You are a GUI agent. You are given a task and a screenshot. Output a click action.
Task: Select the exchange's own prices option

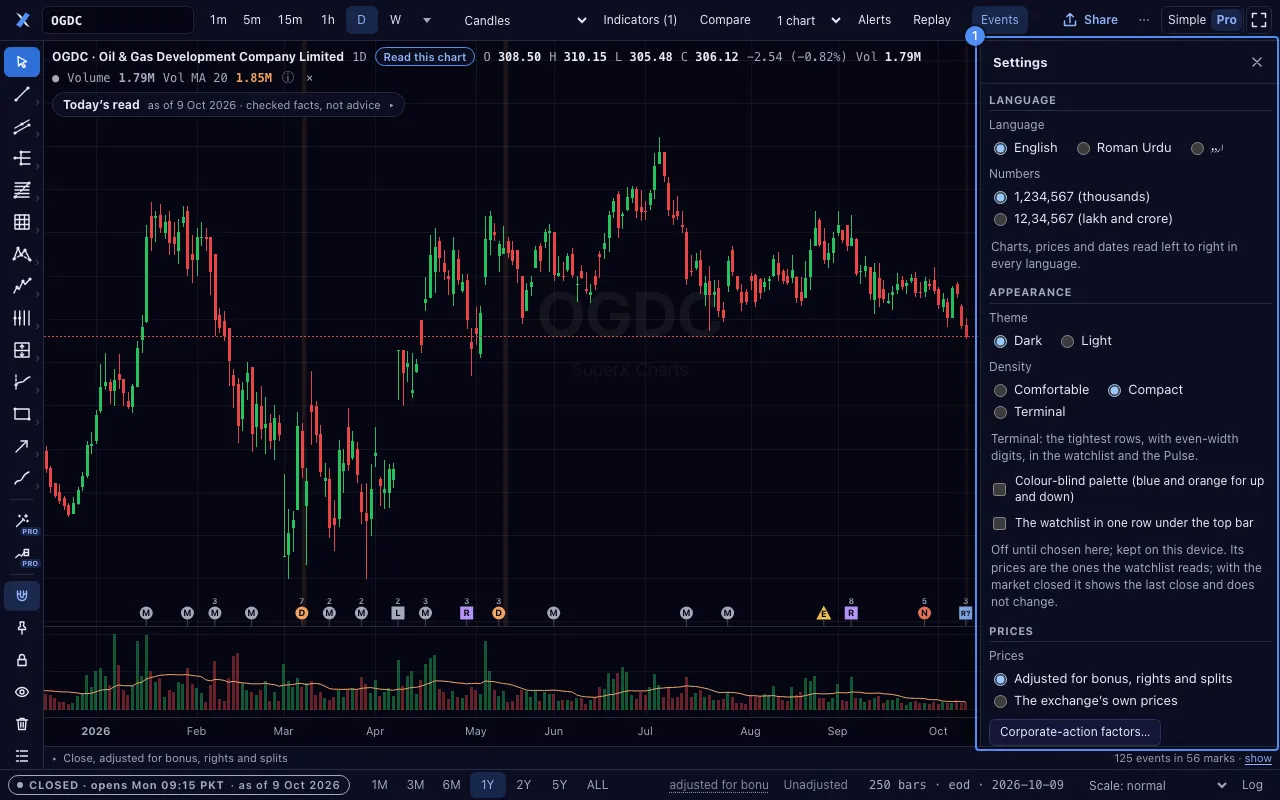click(x=1085, y=701)
